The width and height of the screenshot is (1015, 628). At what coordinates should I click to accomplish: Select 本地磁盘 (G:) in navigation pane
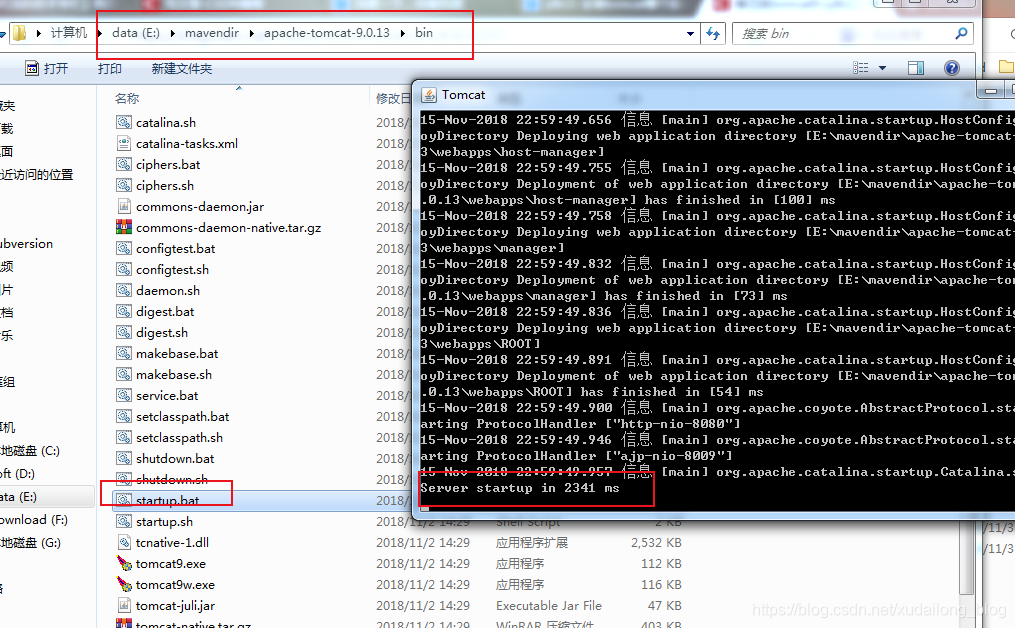point(30,543)
